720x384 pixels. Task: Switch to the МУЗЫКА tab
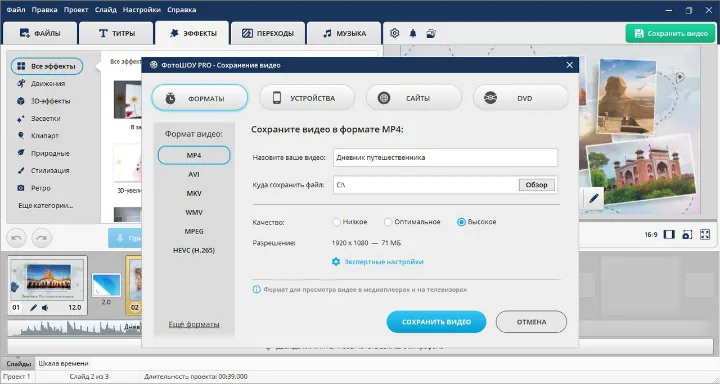point(344,33)
